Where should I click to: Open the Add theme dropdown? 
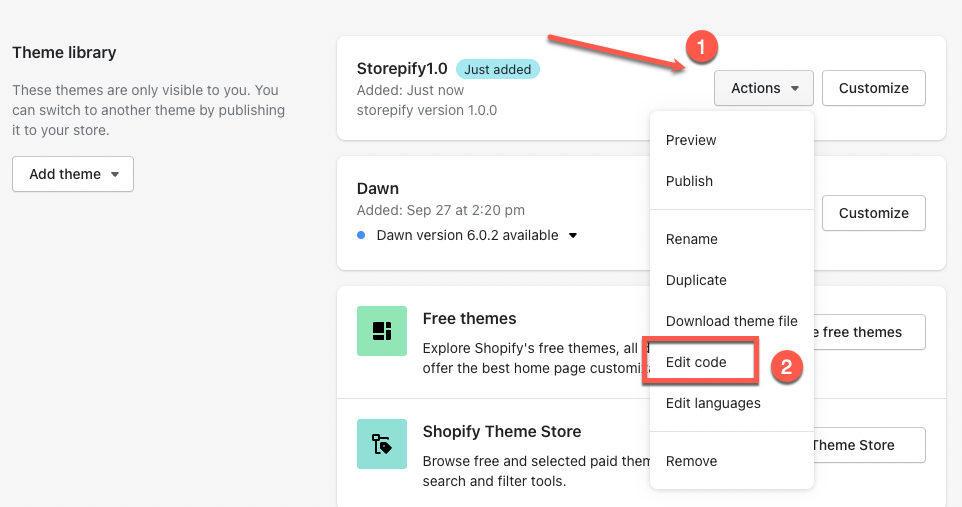pos(73,174)
